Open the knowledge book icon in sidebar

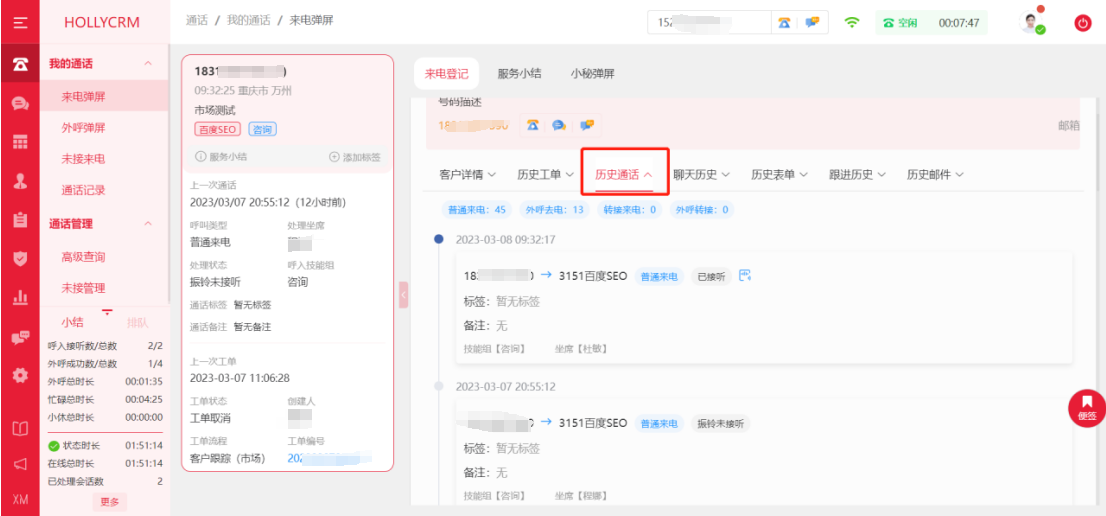tap(20, 428)
